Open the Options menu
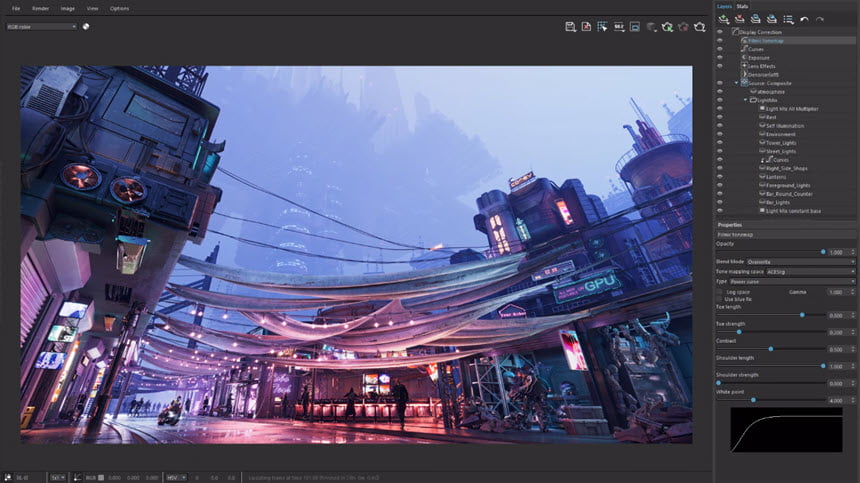This screenshot has height=483, width=860. pyautogui.click(x=119, y=8)
